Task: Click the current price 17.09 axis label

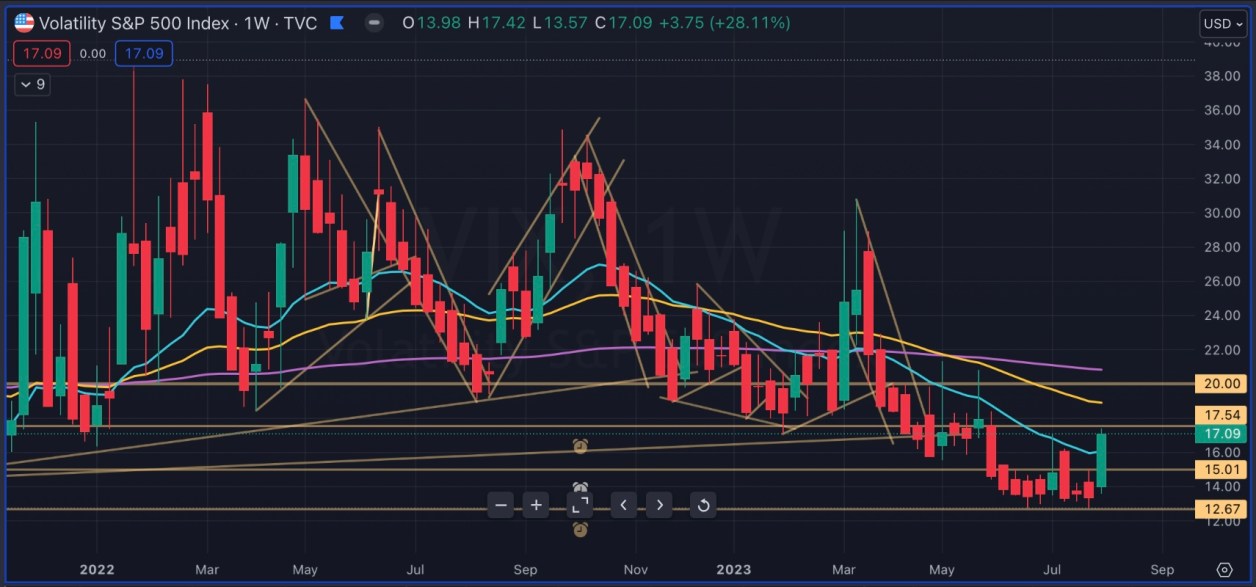Action: tap(1222, 434)
